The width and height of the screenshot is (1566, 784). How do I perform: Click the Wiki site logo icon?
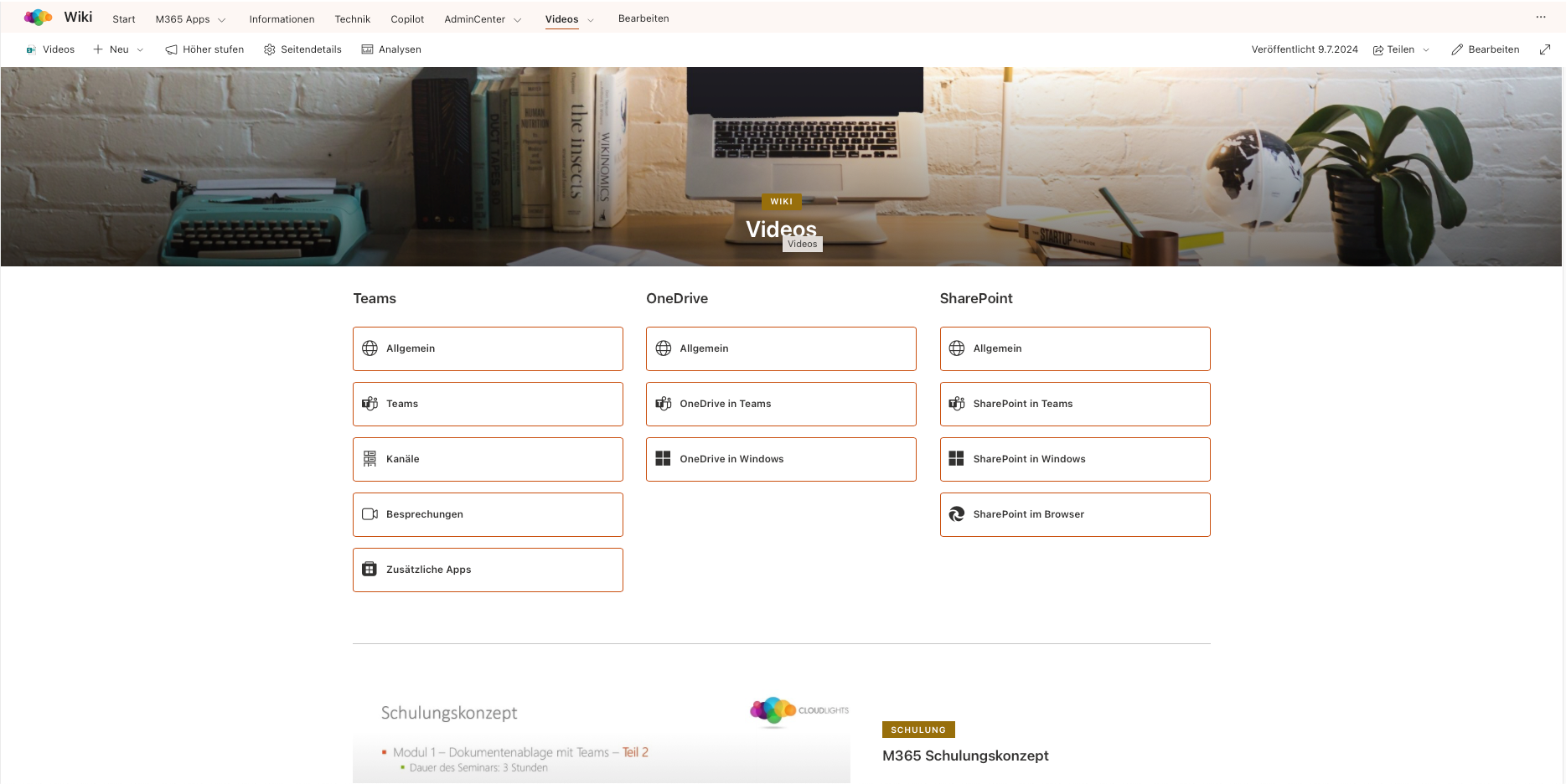pyautogui.click(x=39, y=18)
